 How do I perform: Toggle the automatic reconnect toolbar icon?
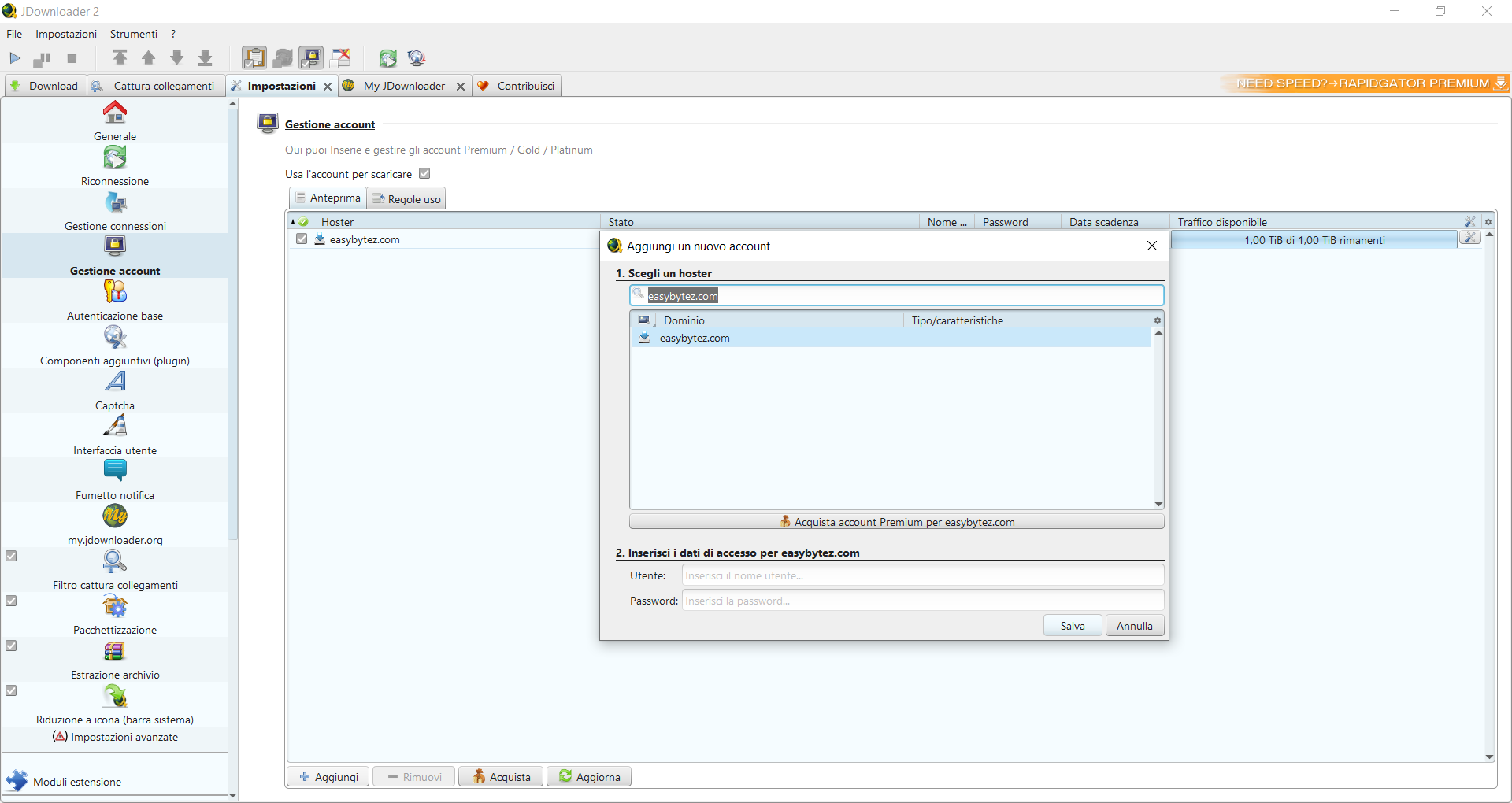click(283, 57)
